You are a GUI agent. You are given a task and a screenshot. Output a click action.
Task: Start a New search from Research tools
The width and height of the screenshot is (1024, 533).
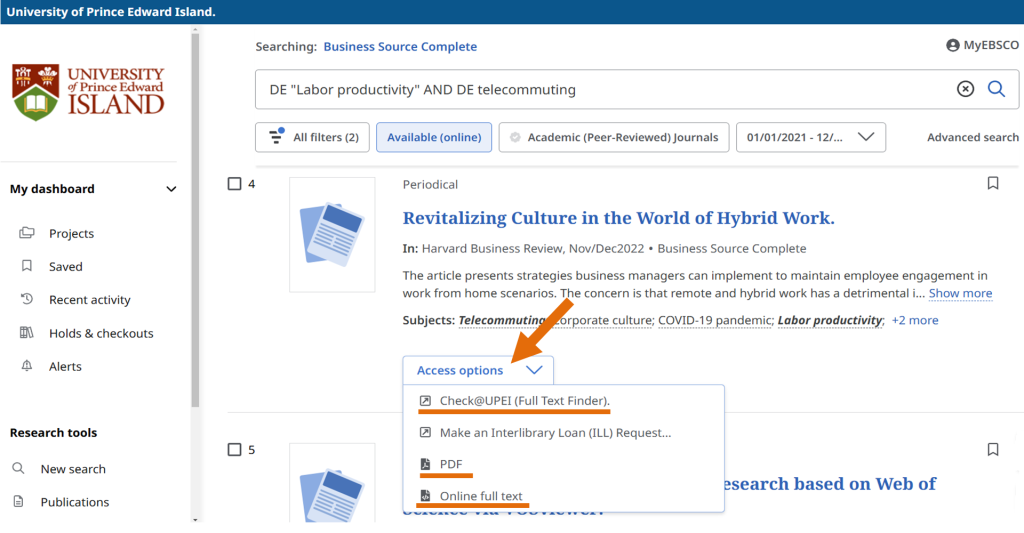pos(72,469)
